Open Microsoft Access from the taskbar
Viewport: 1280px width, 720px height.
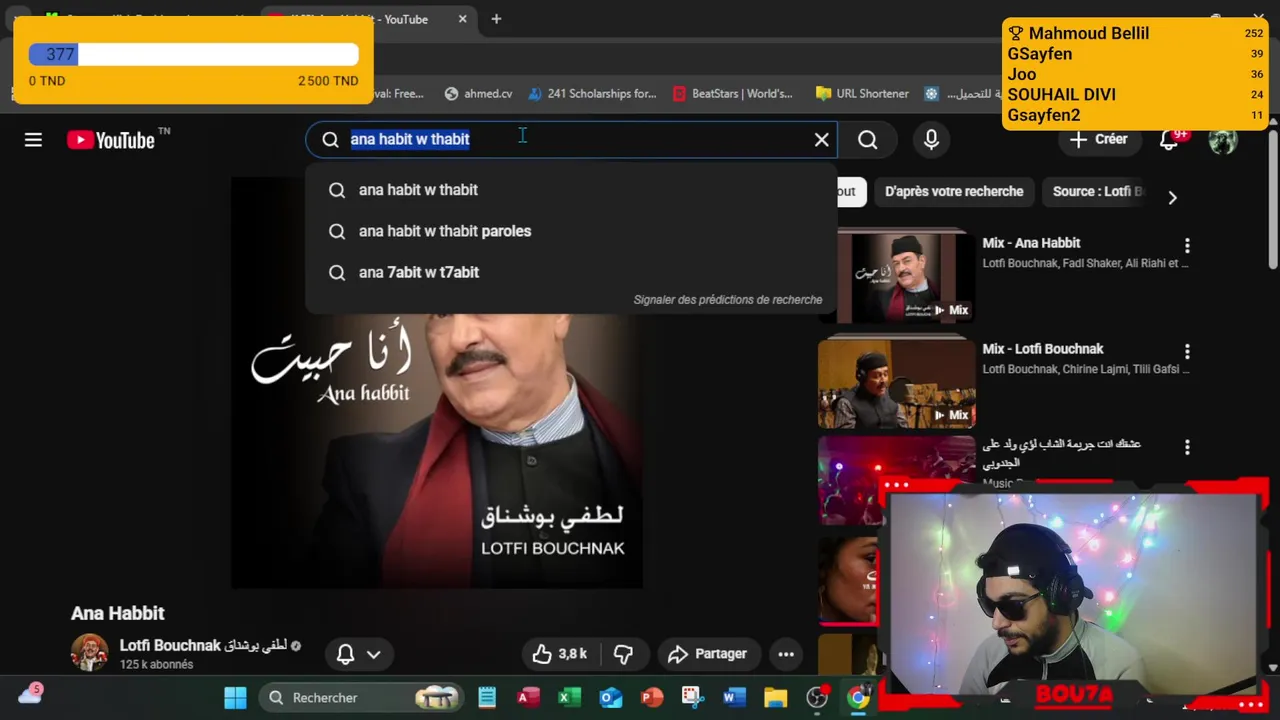pyautogui.click(x=528, y=698)
